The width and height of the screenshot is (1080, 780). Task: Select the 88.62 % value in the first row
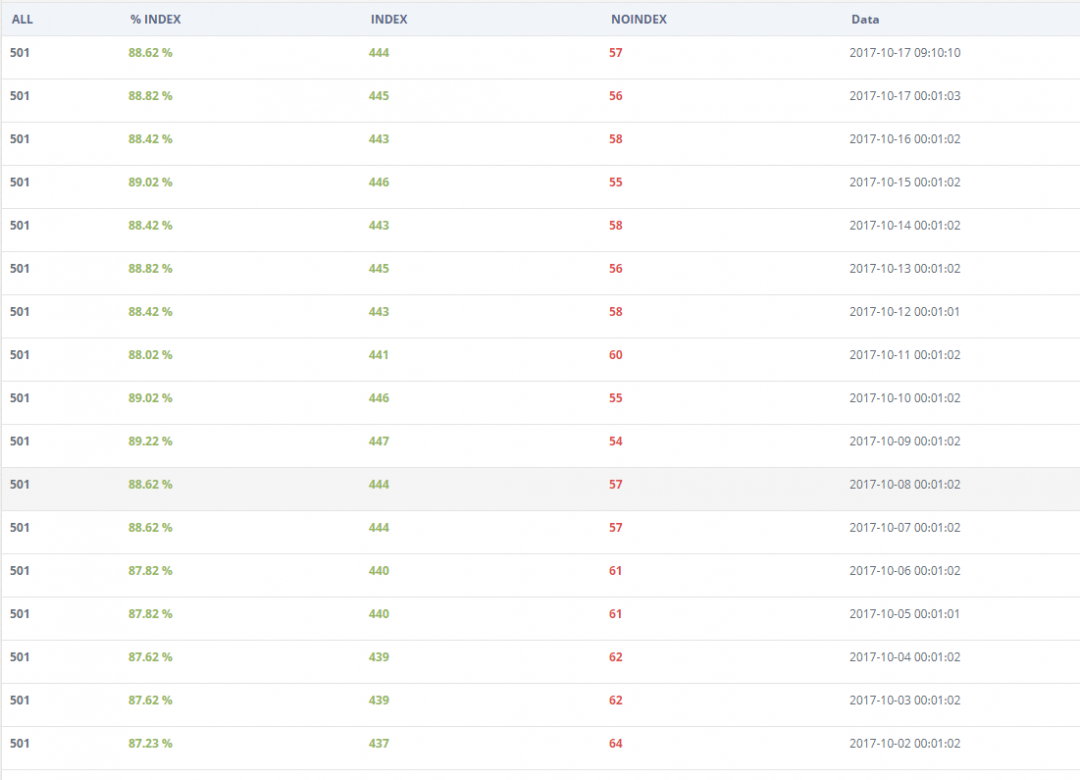tap(150, 53)
